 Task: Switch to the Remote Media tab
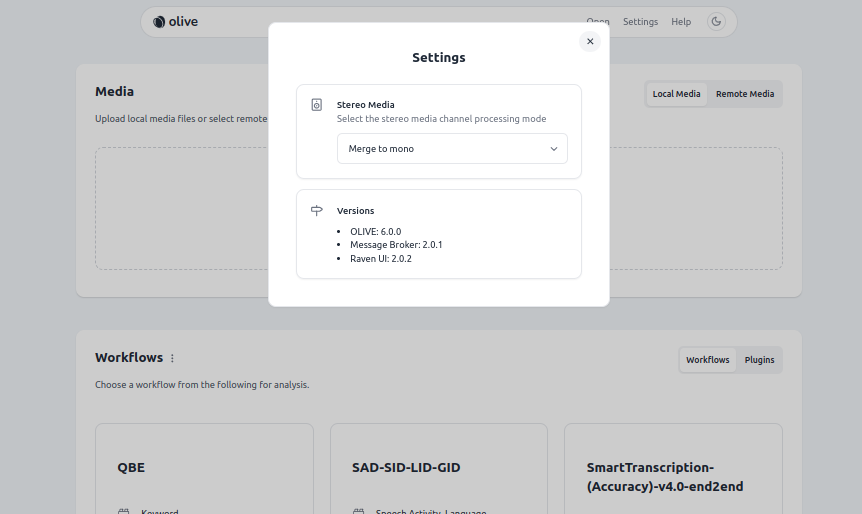coord(744,94)
